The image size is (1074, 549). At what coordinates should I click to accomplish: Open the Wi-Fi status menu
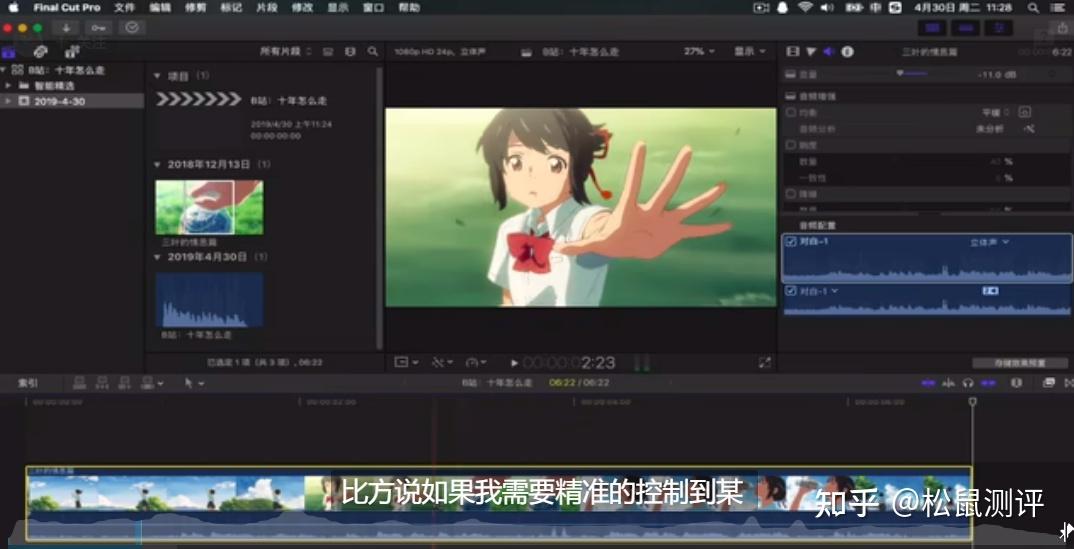[x=804, y=8]
